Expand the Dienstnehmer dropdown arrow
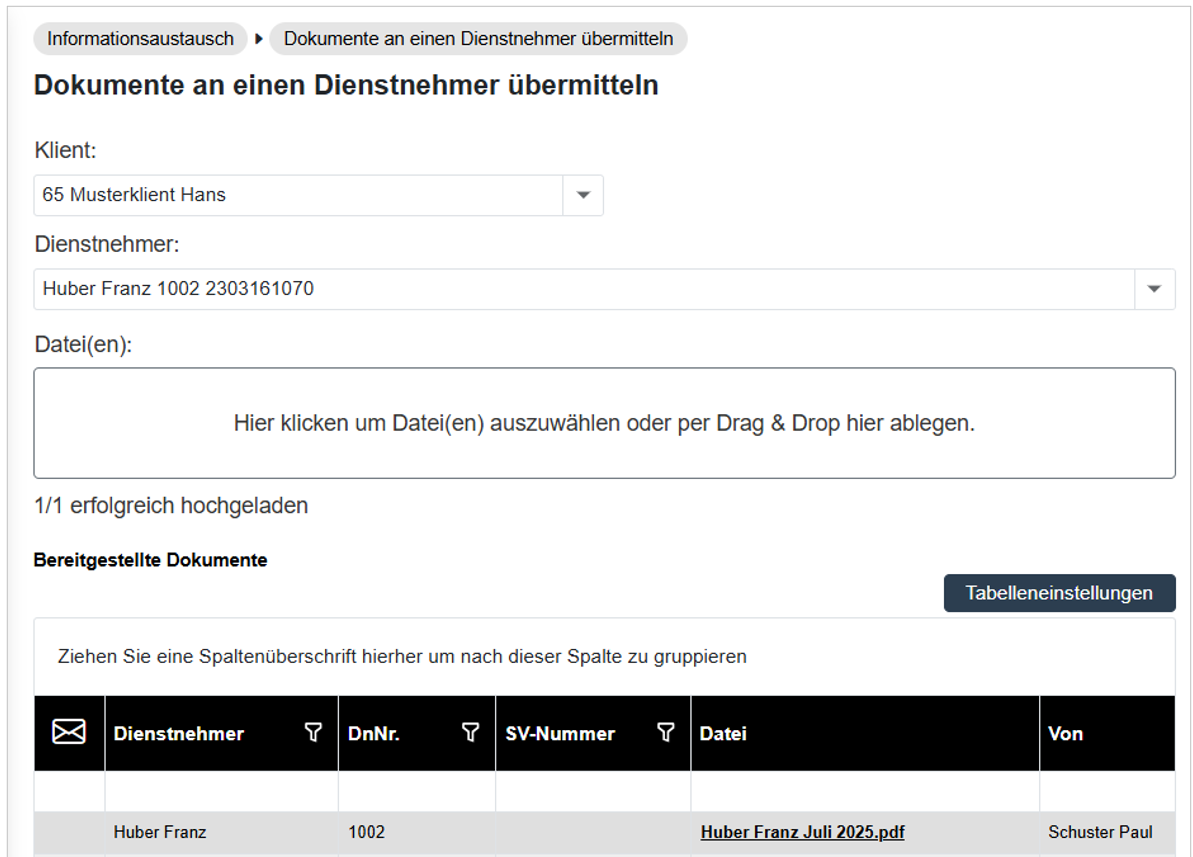The width and height of the screenshot is (1193, 857). coord(1154,289)
